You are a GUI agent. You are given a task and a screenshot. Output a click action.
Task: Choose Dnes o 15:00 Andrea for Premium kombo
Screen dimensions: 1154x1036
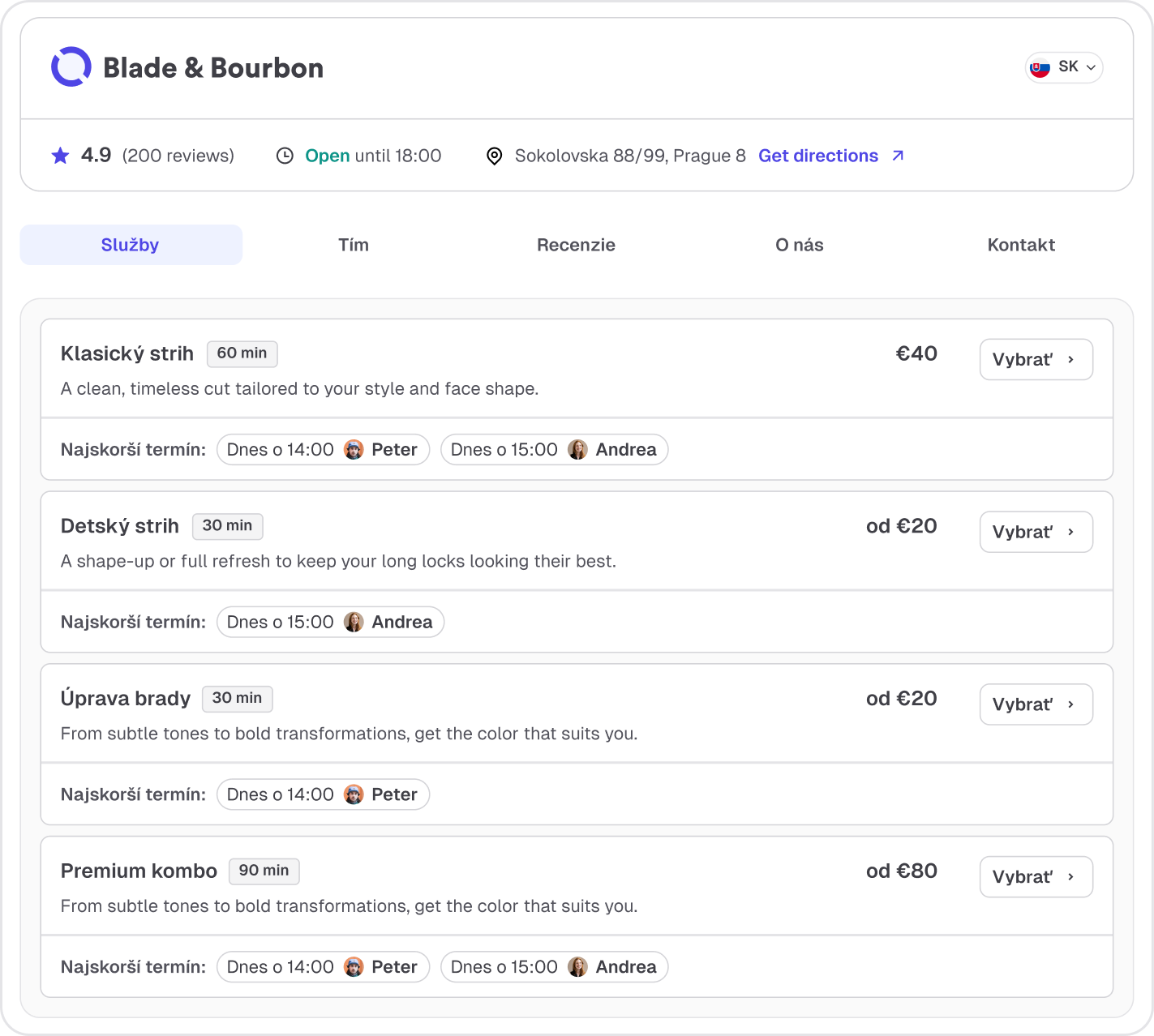[554, 967]
